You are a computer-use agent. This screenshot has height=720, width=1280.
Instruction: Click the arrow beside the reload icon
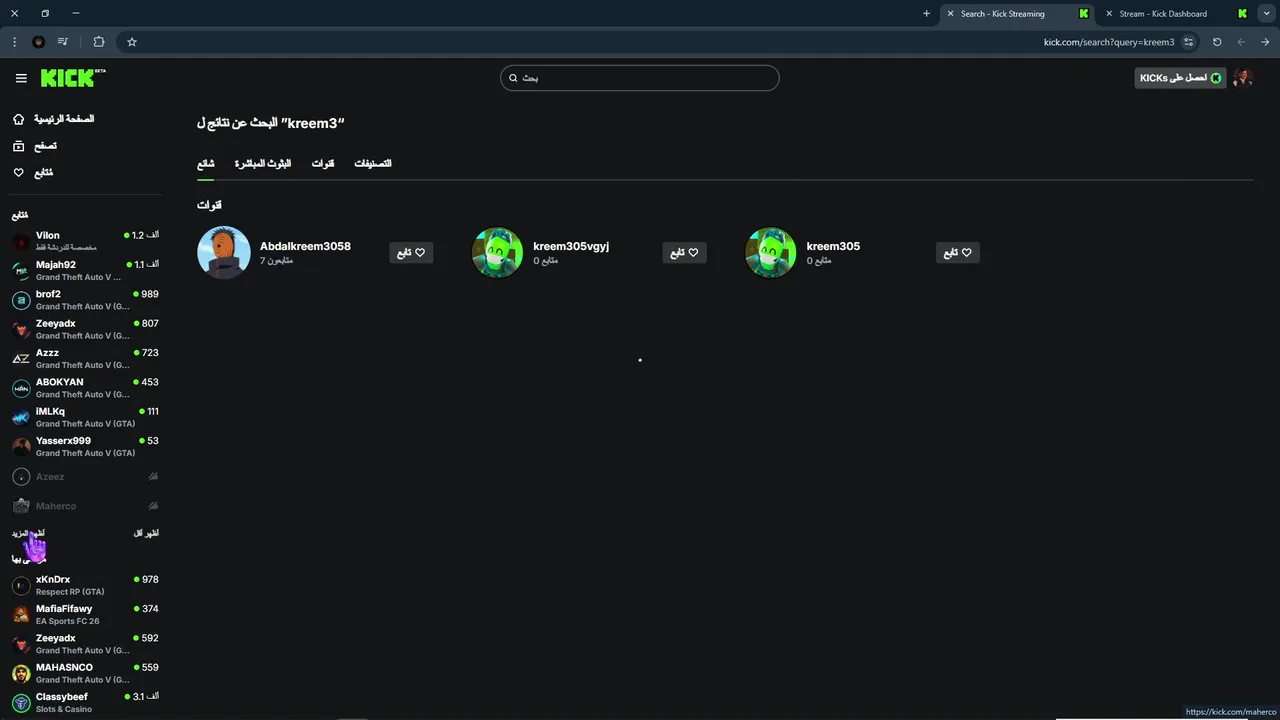click(x=1241, y=42)
